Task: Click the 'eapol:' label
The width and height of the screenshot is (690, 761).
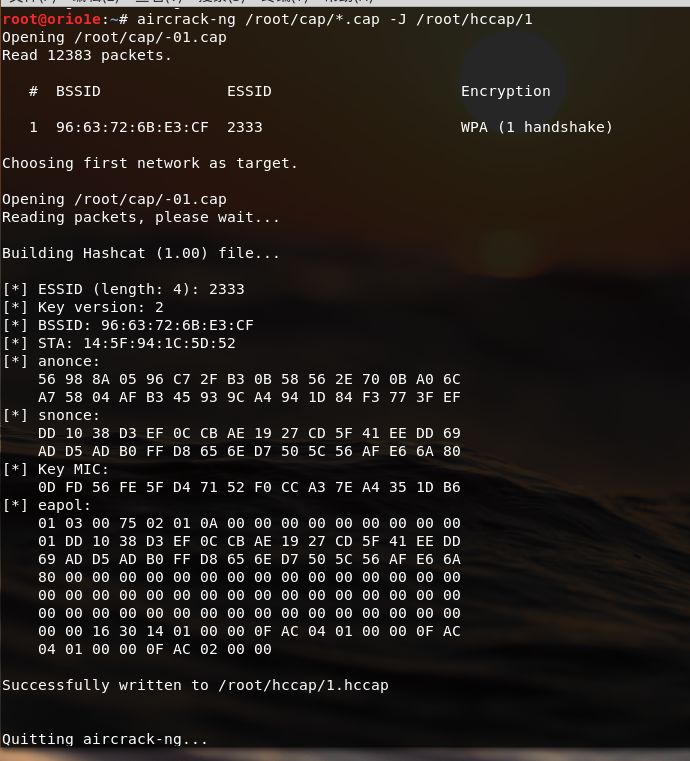Action: click(64, 506)
